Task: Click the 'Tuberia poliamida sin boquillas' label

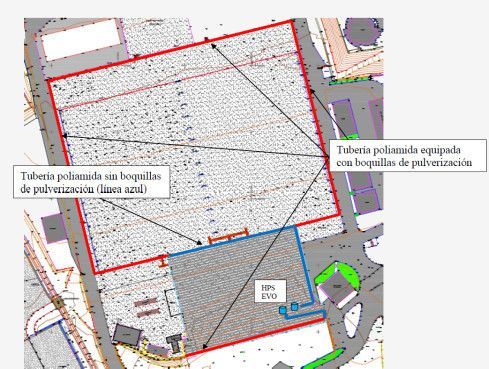Action: [91, 182]
